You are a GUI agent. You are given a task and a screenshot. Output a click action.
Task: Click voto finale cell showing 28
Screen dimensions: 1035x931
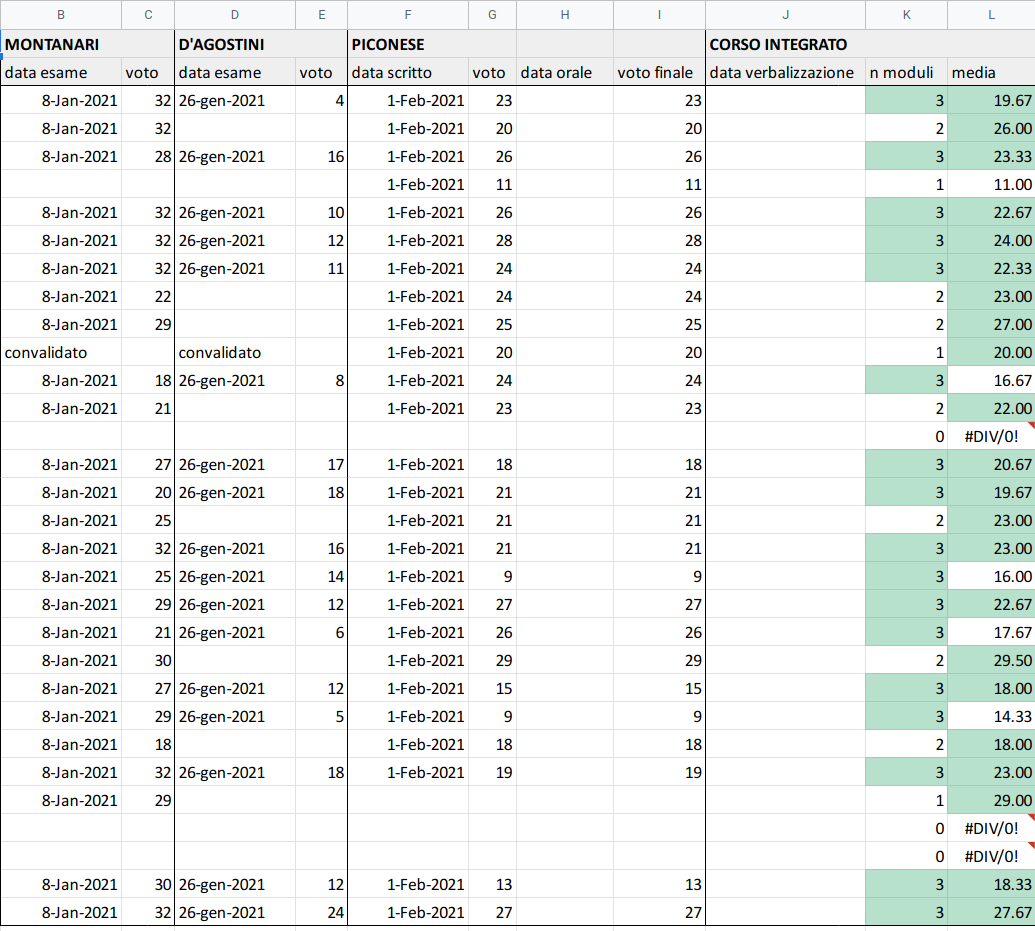click(x=659, y=240)
